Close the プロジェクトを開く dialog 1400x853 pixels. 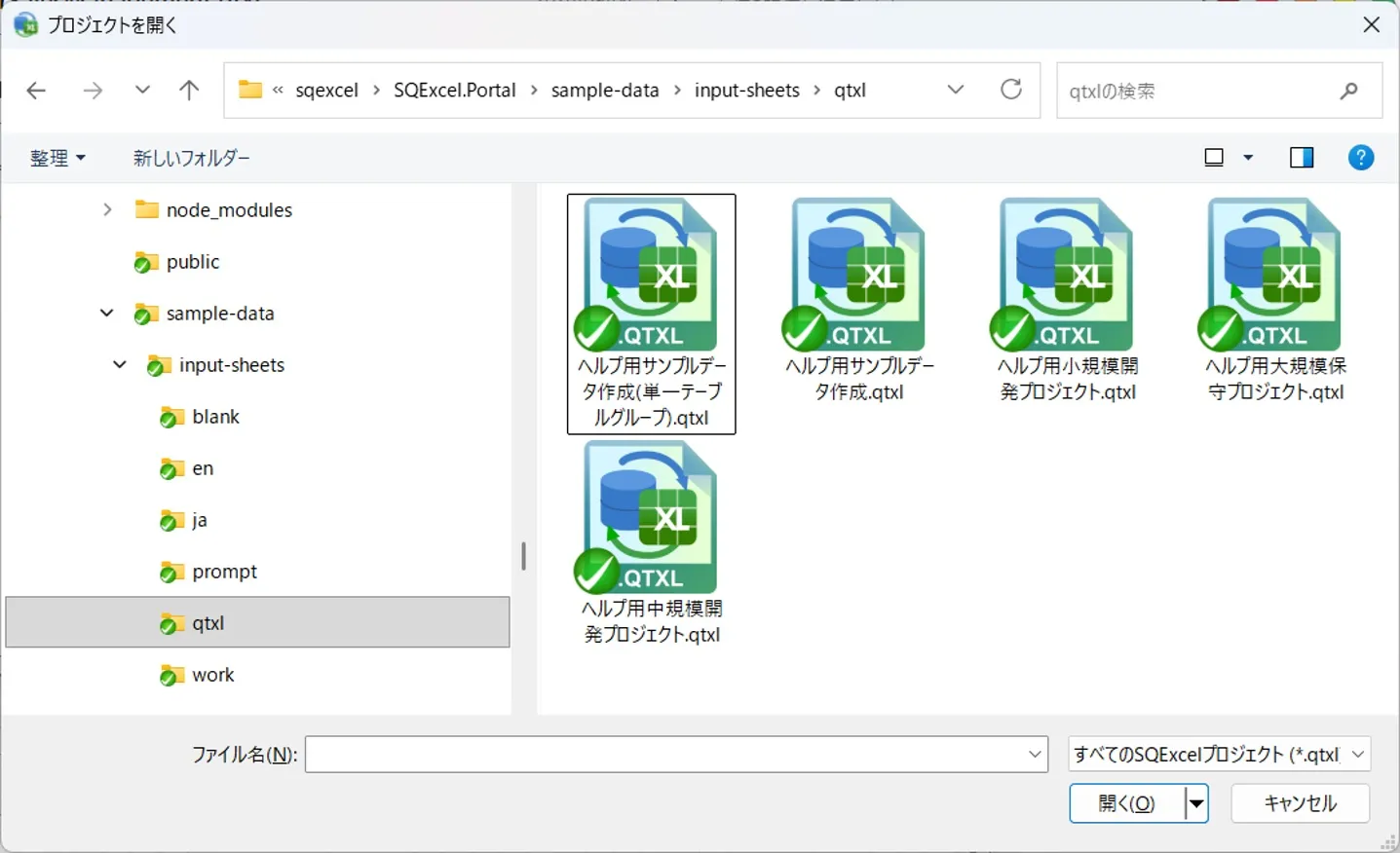(1371, 24)
